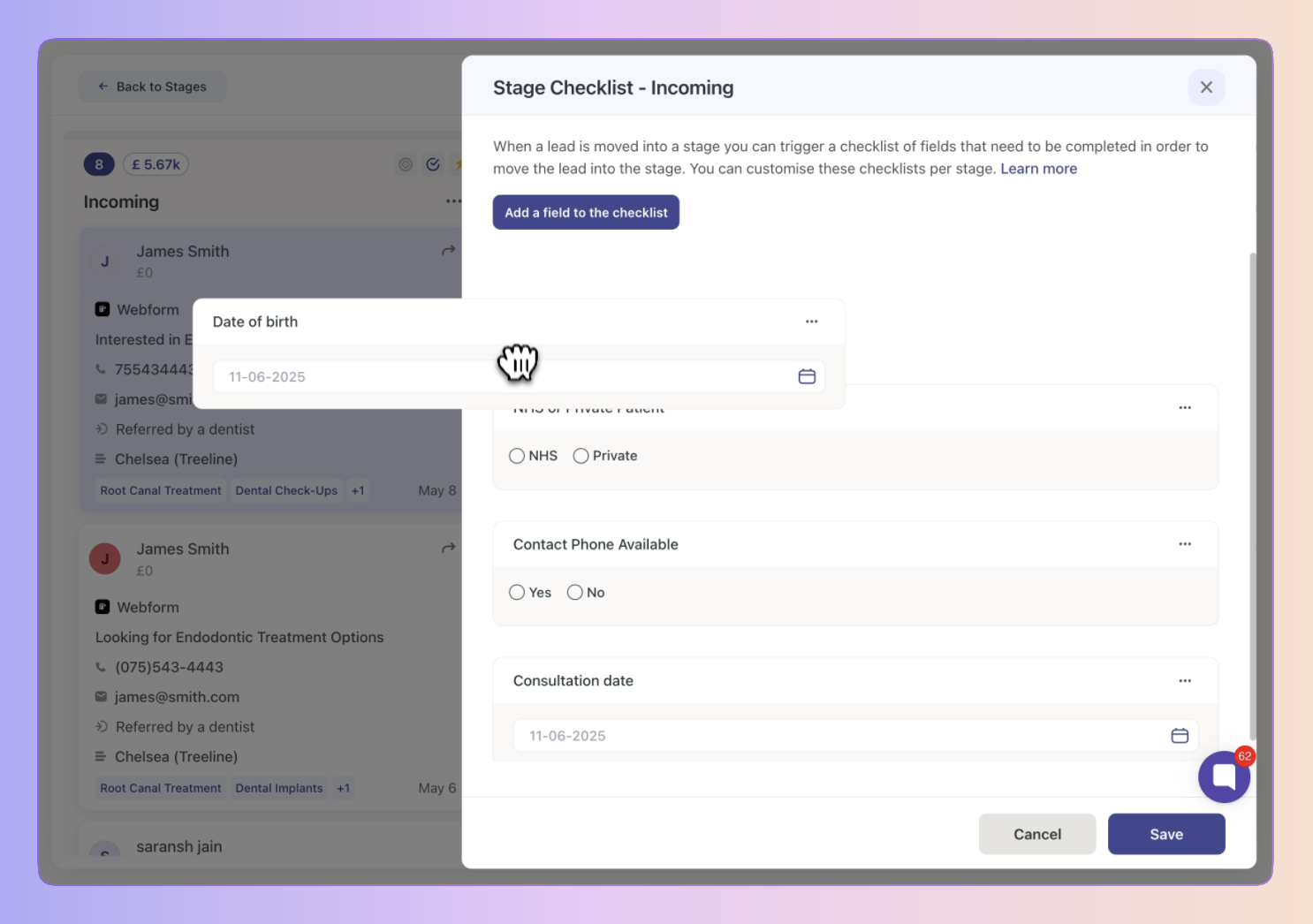Viewport: 1313px width, 924px height.
Task: Click Looking for Endodontic Treatment Options text
Action: point(239,637)
